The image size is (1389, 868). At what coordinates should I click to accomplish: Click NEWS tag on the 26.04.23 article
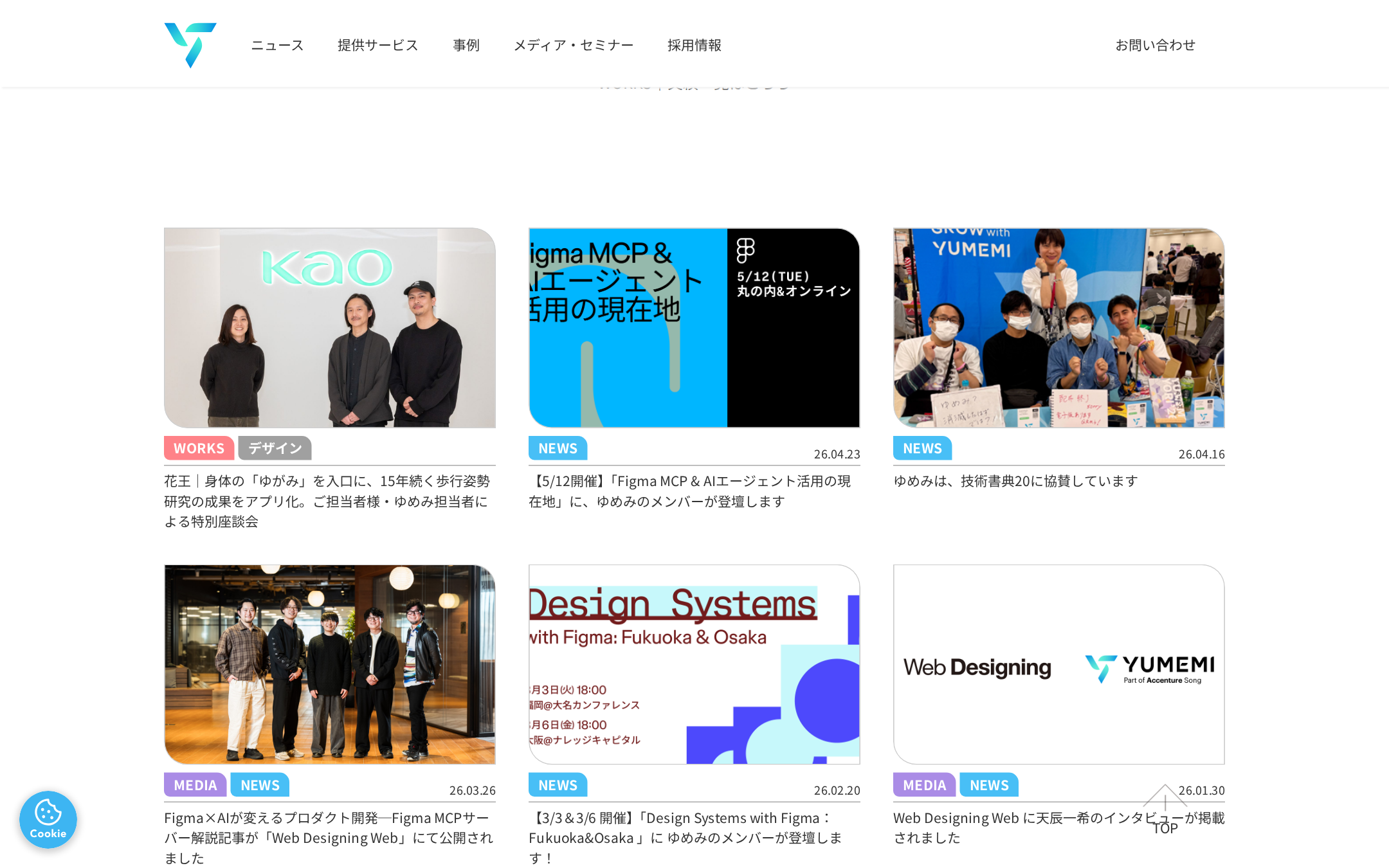[558, 448]
